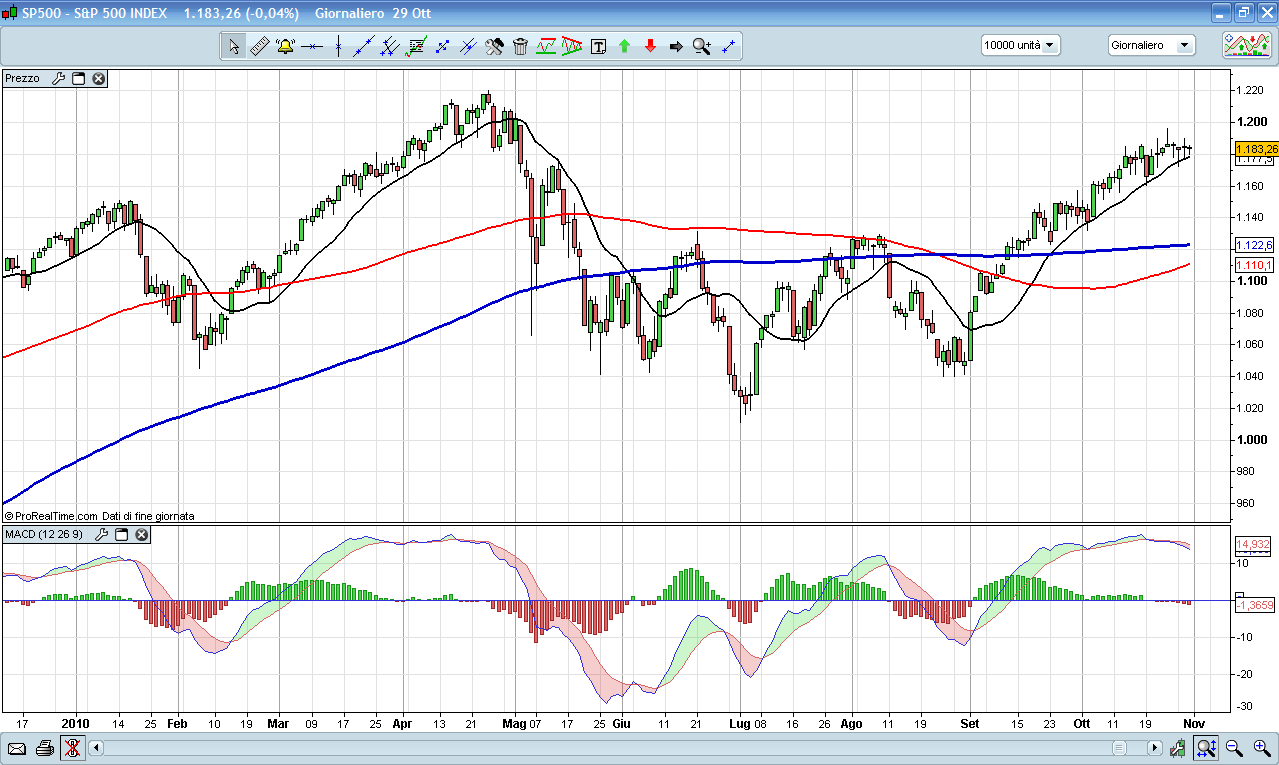Open MACD indicator wrench settings

click(x=101, y=535)
